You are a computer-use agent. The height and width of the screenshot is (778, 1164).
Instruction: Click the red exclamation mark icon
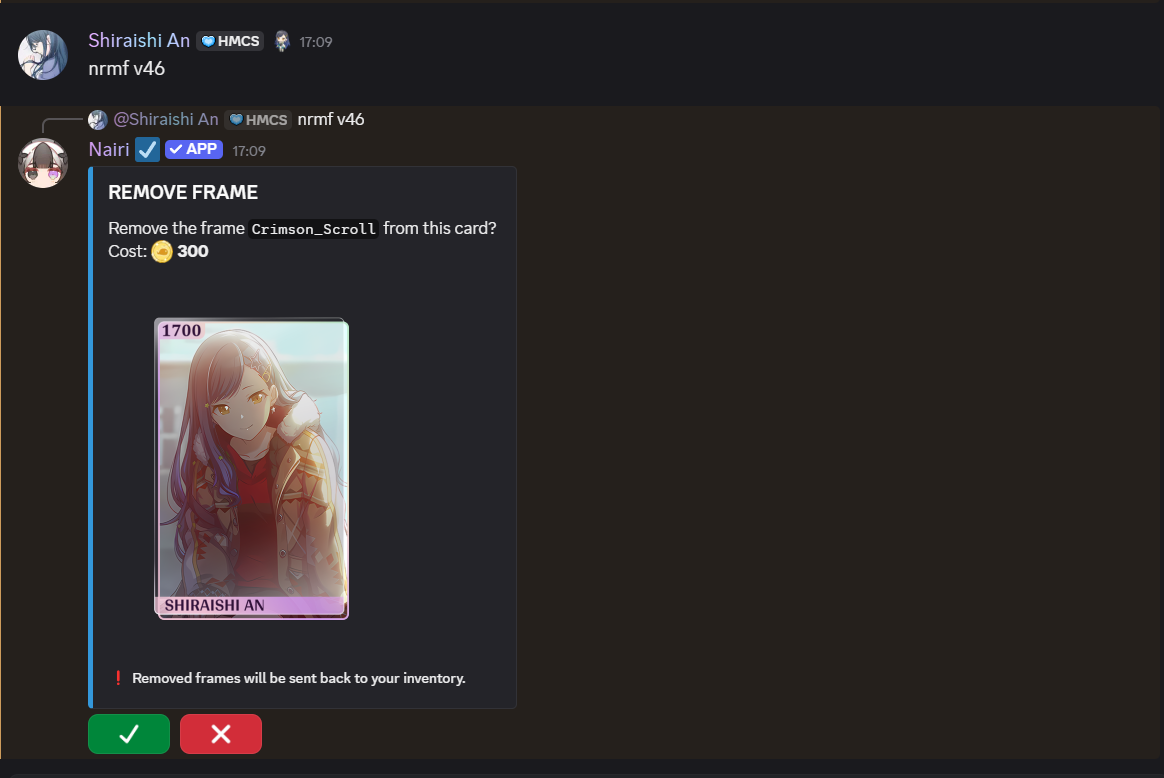click(118, 678)
